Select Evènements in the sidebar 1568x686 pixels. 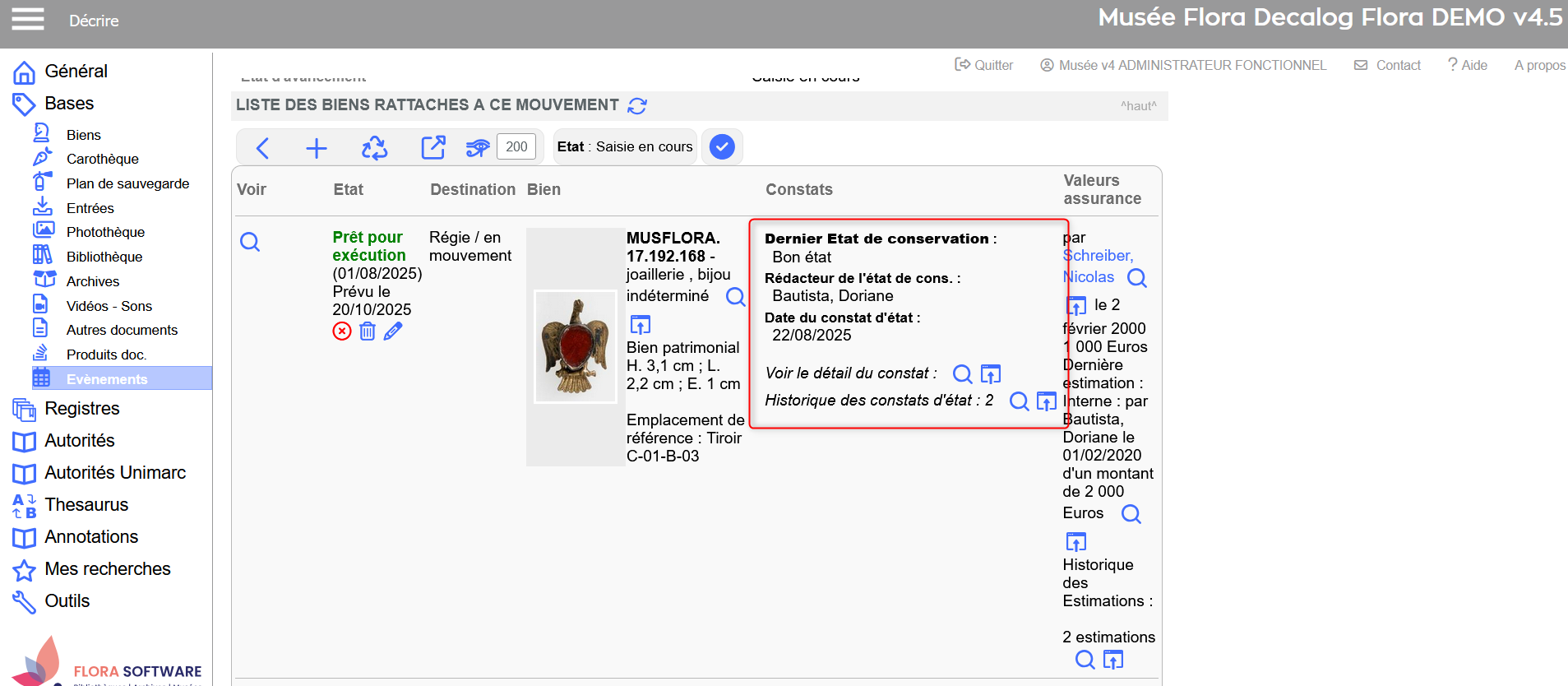click(107, 379)
